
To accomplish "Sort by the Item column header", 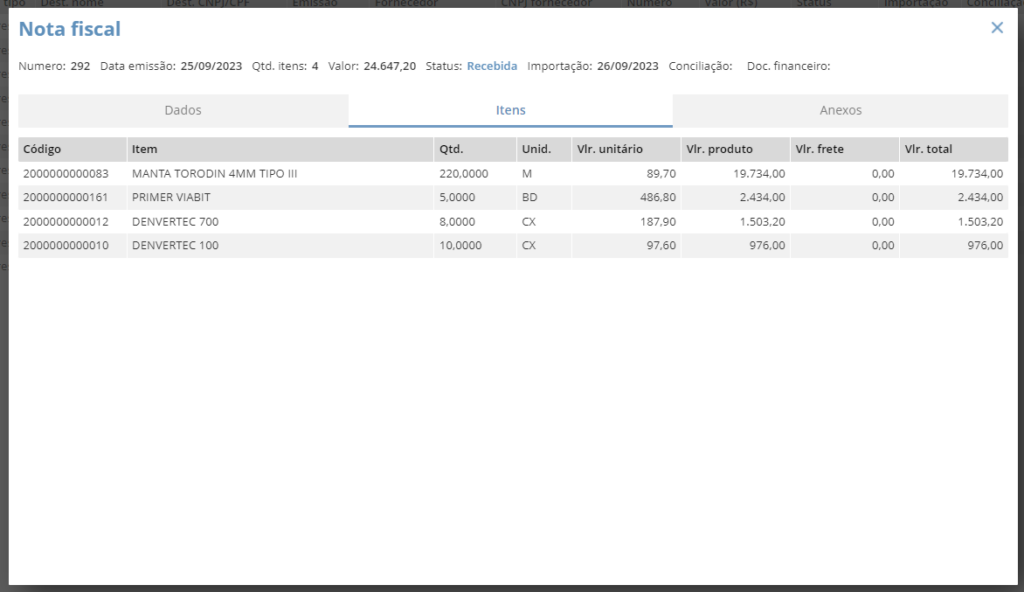I will click(280, 149).
